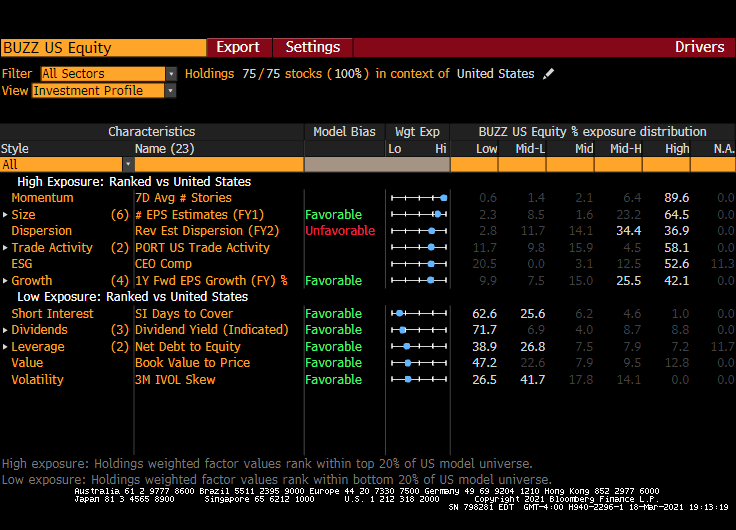
Task: Click the Momentum weight exposure dot plot
Action: tap(418, 198)
